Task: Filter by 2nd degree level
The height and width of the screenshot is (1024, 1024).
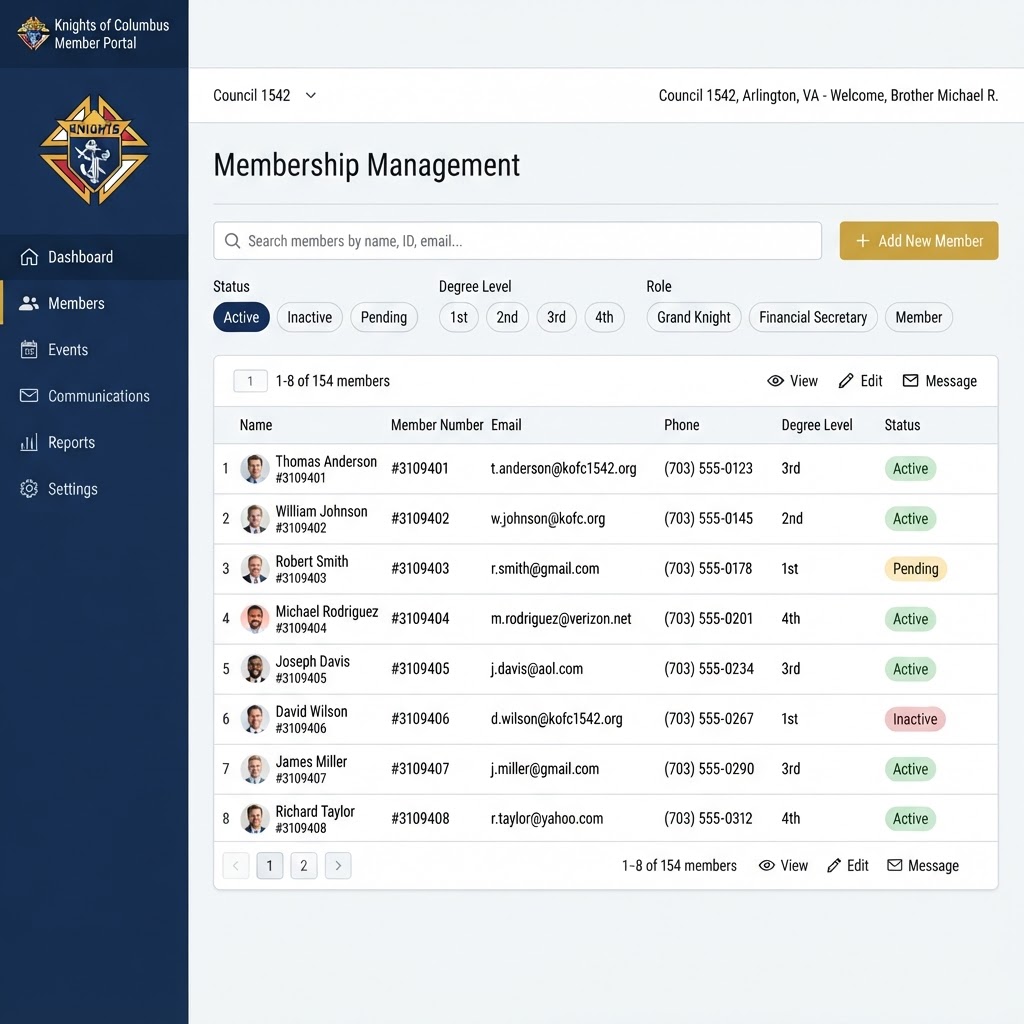Action: pyautogui.click(x=507, y=317)
